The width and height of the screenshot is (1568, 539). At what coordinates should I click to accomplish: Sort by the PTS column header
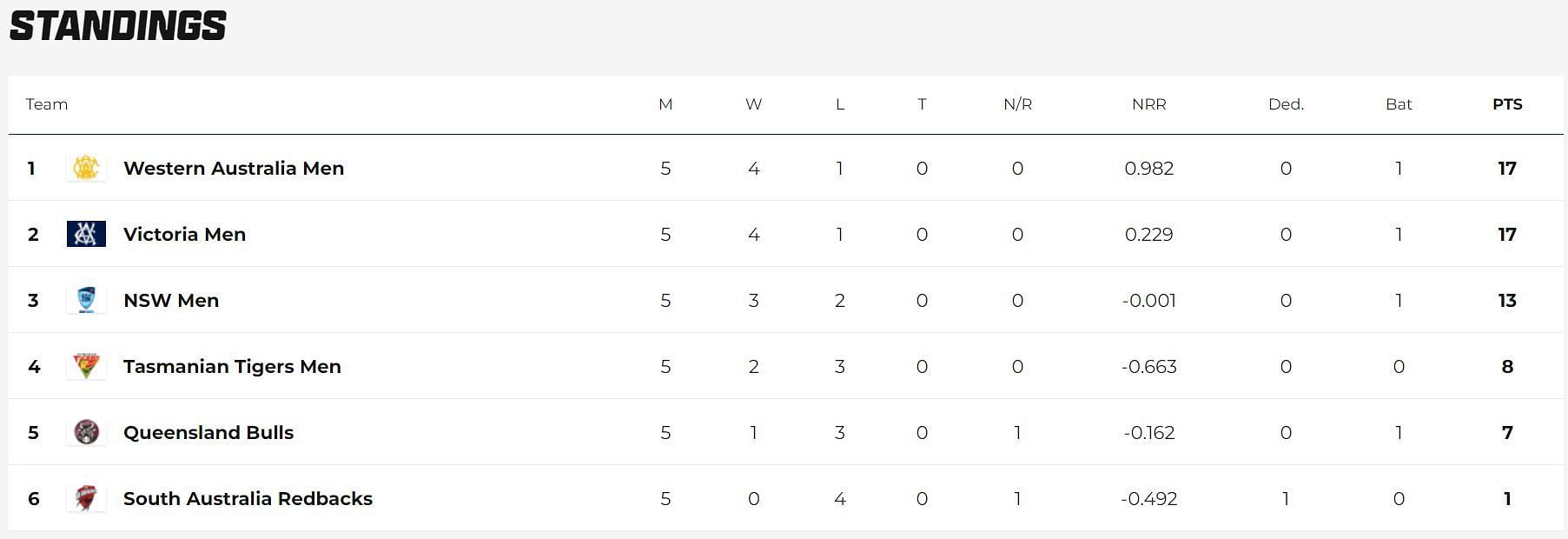coord(1507,104)
